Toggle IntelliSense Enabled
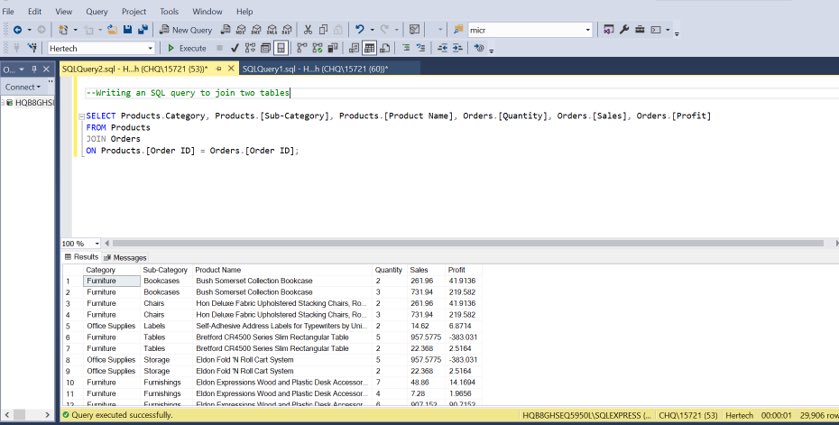 click(x=280, y=48)
